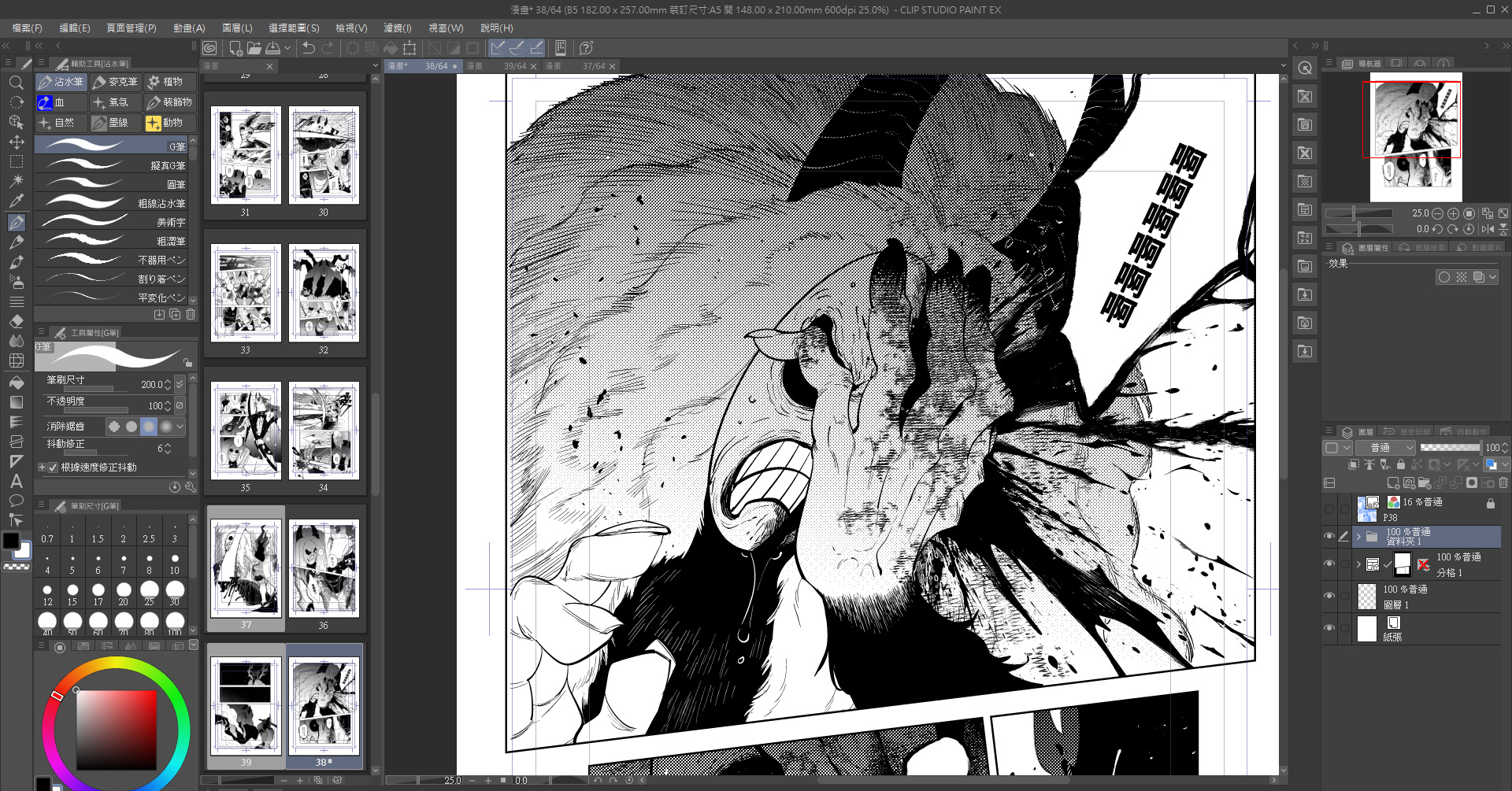Screen dimensions: 1512x791
Task: Open the 編輯(E) menu
Action: click(x=75, y=28)
